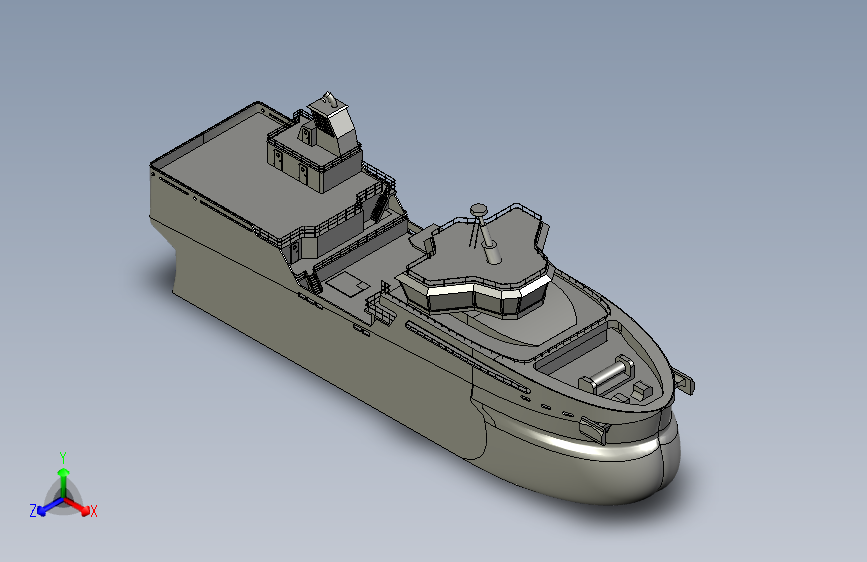The image size is (867, 562).
Task: Select the Z label on orientation triad
Action: pos(33,511)
